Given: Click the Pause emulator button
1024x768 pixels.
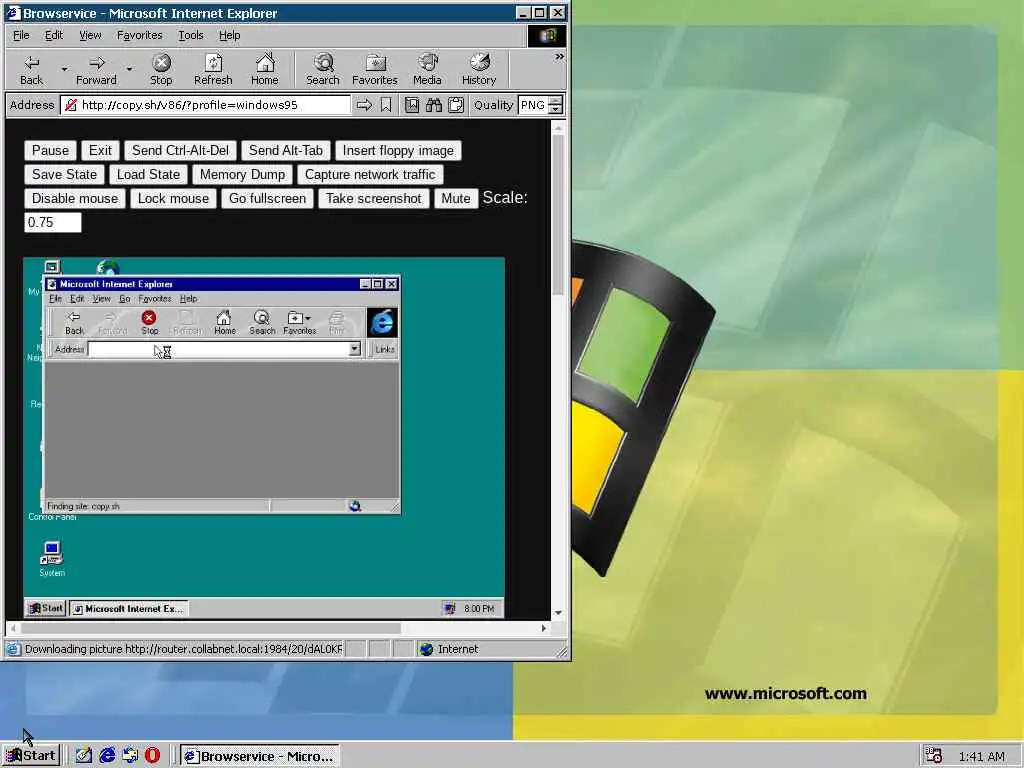Looking at the screenshot, I should (x=50, y=151).
